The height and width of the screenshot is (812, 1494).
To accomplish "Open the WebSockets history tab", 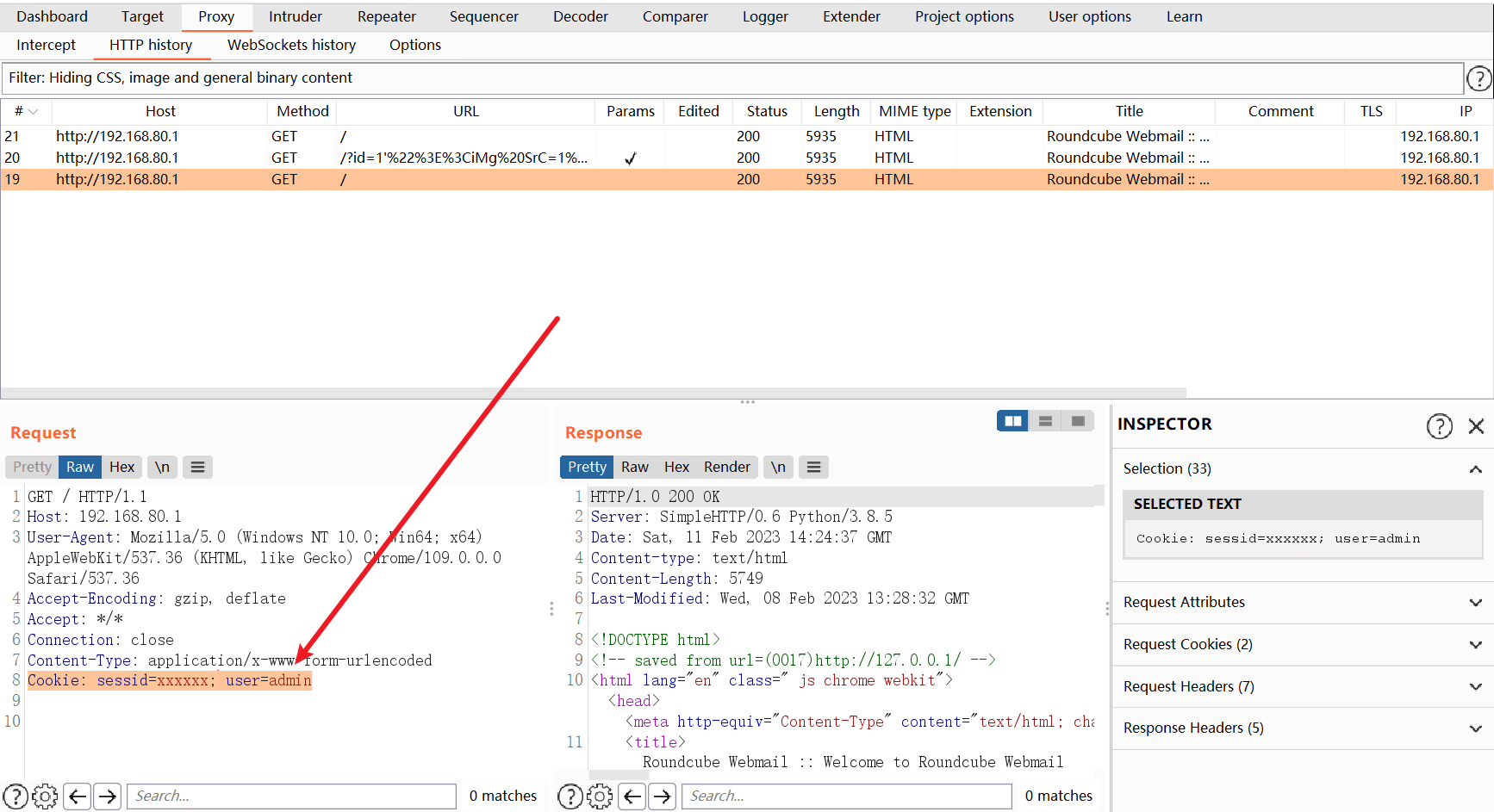I will tap(291, 45).
